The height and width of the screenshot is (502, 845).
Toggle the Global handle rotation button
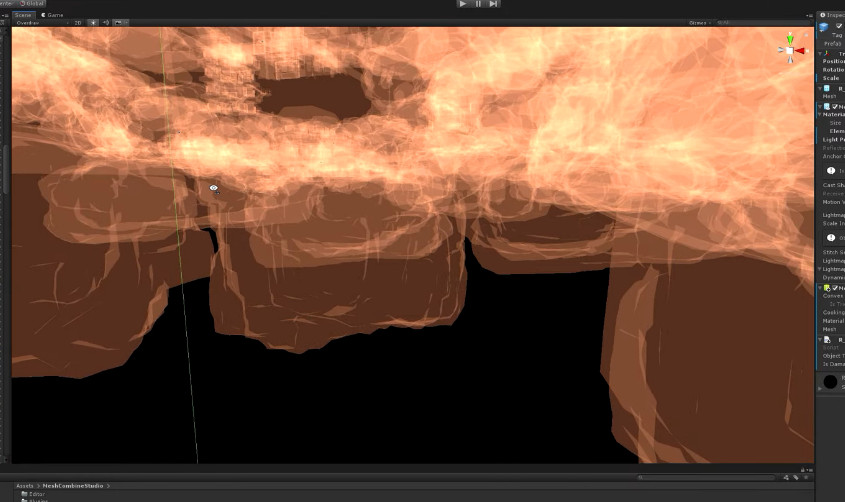click(x=32, y=3)
